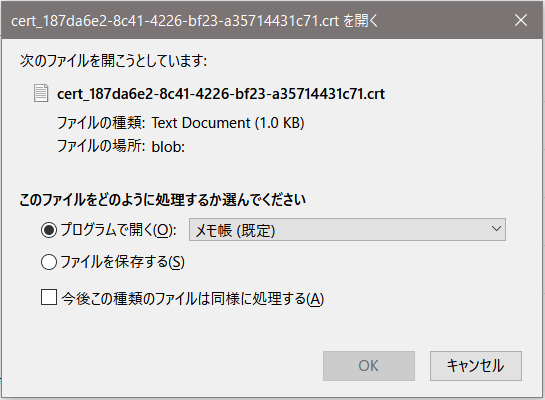The image size is (545, 400).
Task: Click the ファイルを保存する(S) label text
Action: click(x=122, y=262)
